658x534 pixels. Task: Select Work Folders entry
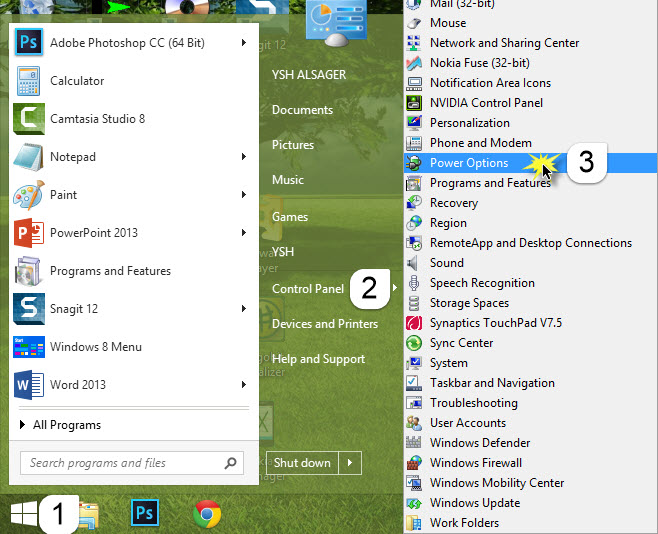click(x=465, y=523)
